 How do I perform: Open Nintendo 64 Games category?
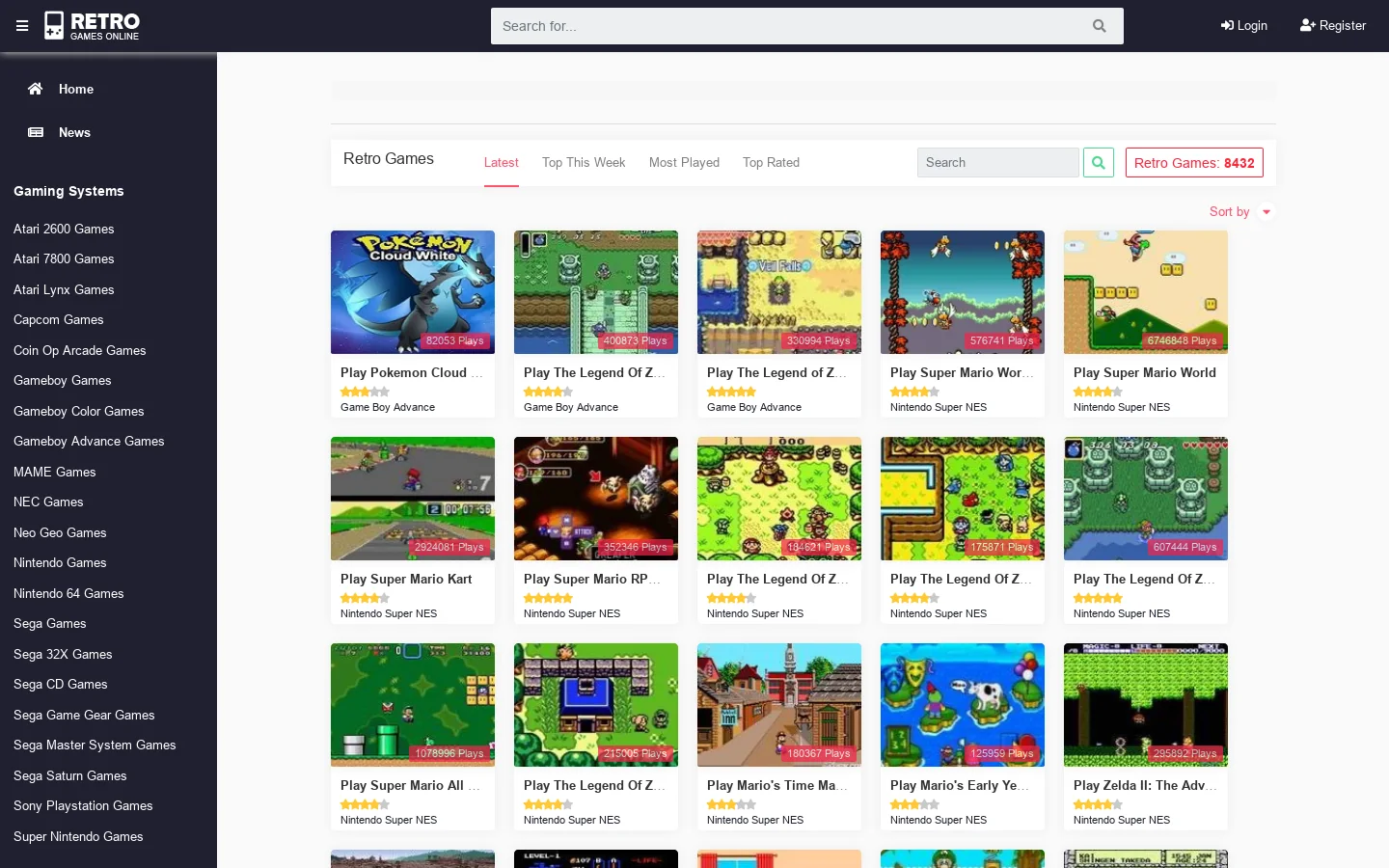click(68, 593)
